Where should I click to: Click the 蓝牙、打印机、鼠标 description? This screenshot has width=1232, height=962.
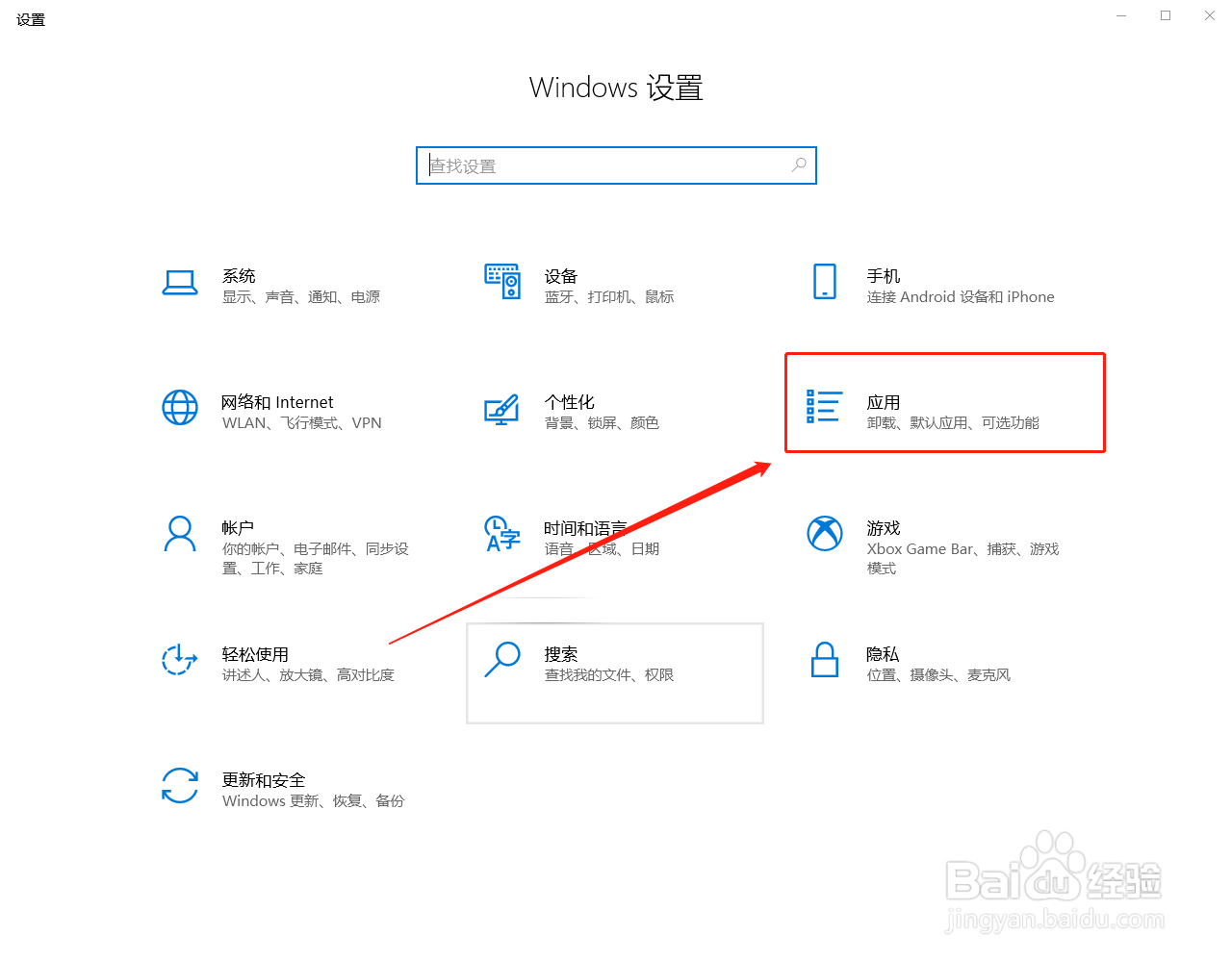609,297
